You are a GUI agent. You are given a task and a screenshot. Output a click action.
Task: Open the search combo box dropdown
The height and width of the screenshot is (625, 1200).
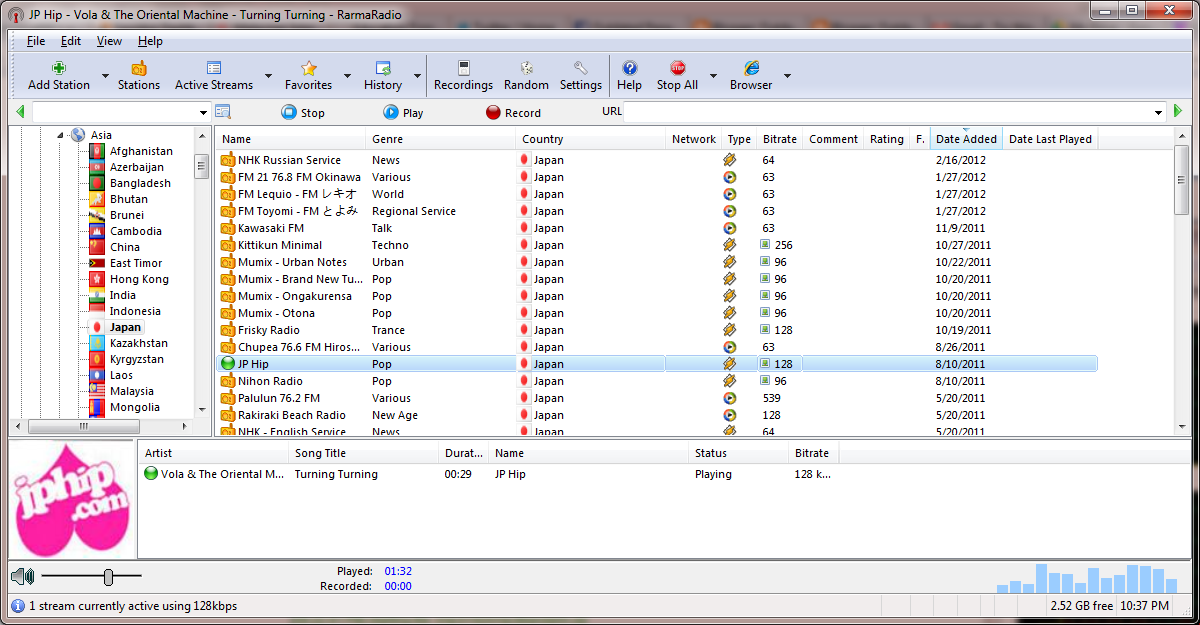tap(203, 112)
